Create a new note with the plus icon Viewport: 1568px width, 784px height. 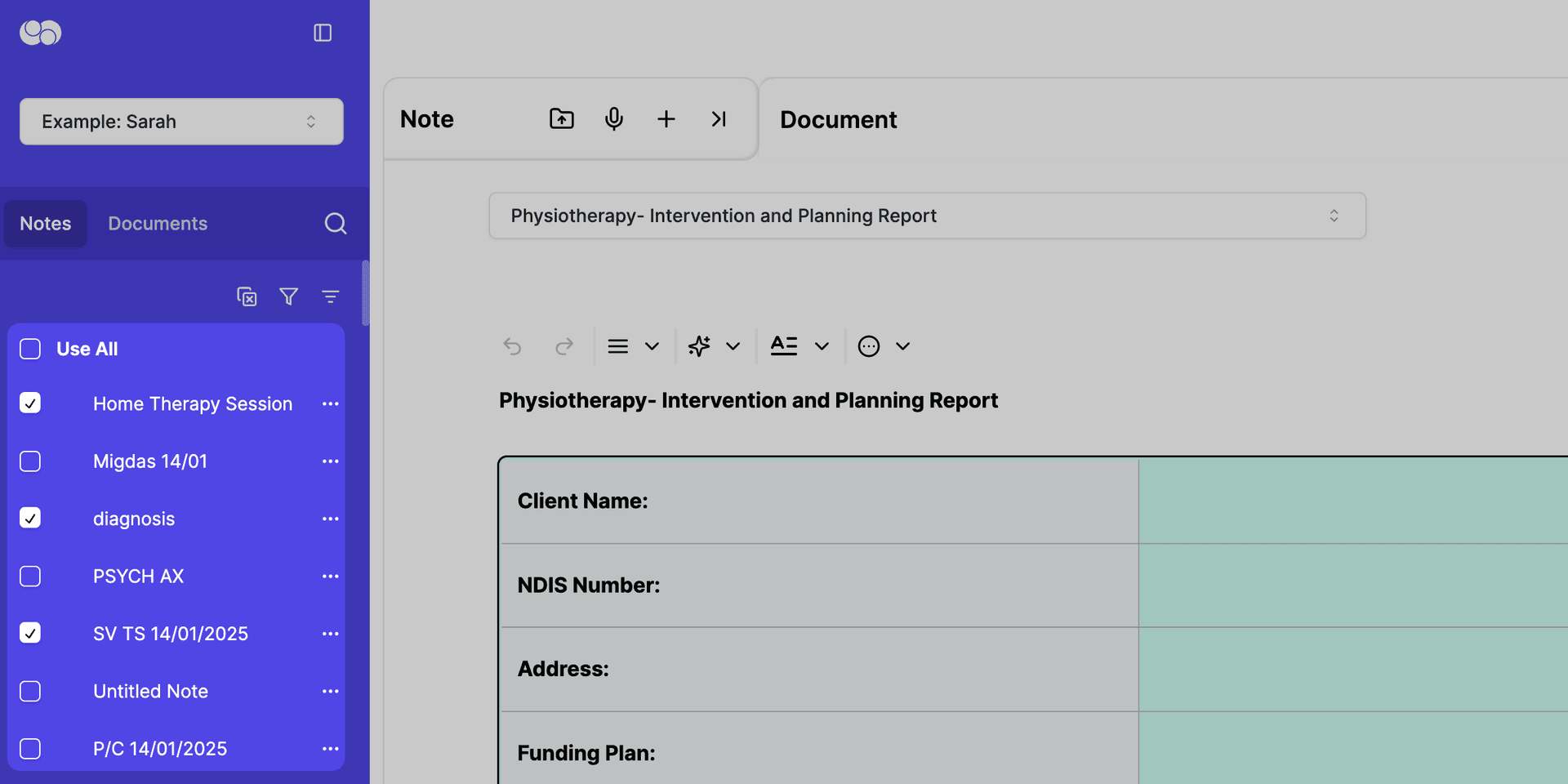point(666,118)
